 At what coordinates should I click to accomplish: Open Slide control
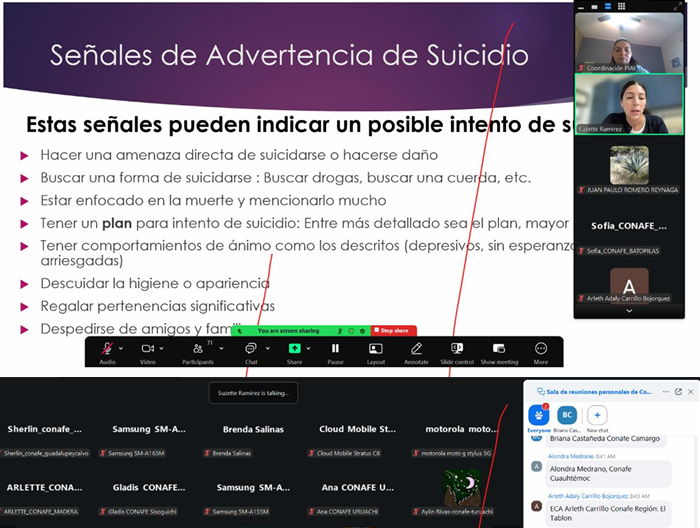456,348
